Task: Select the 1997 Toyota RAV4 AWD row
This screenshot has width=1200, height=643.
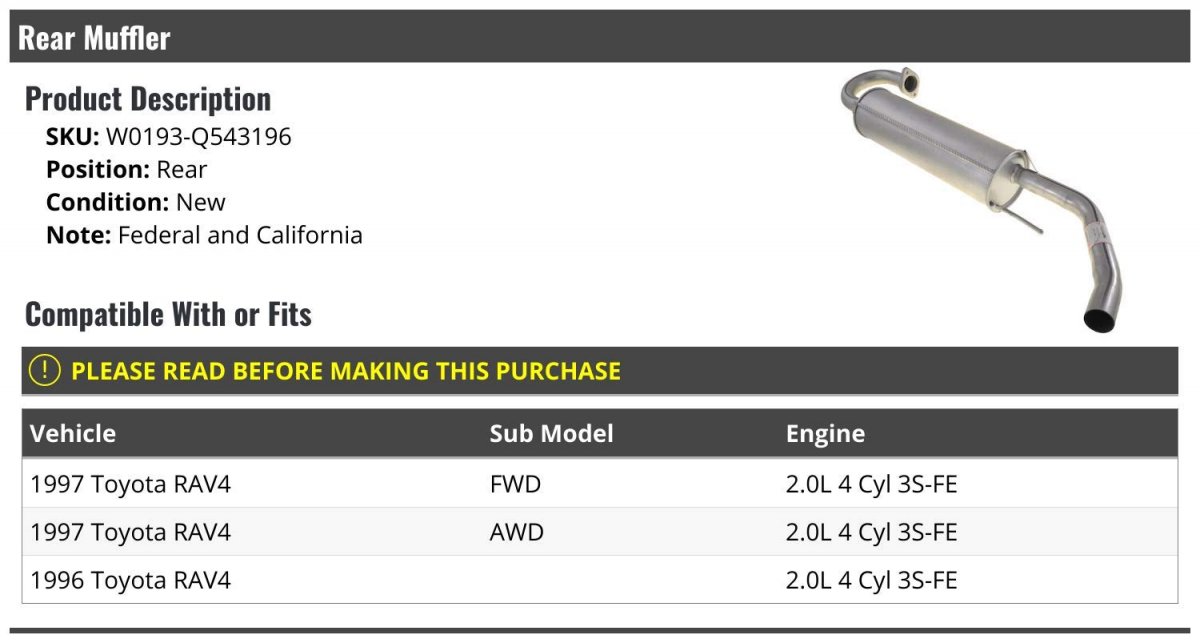Action: [x=600, y=532]
